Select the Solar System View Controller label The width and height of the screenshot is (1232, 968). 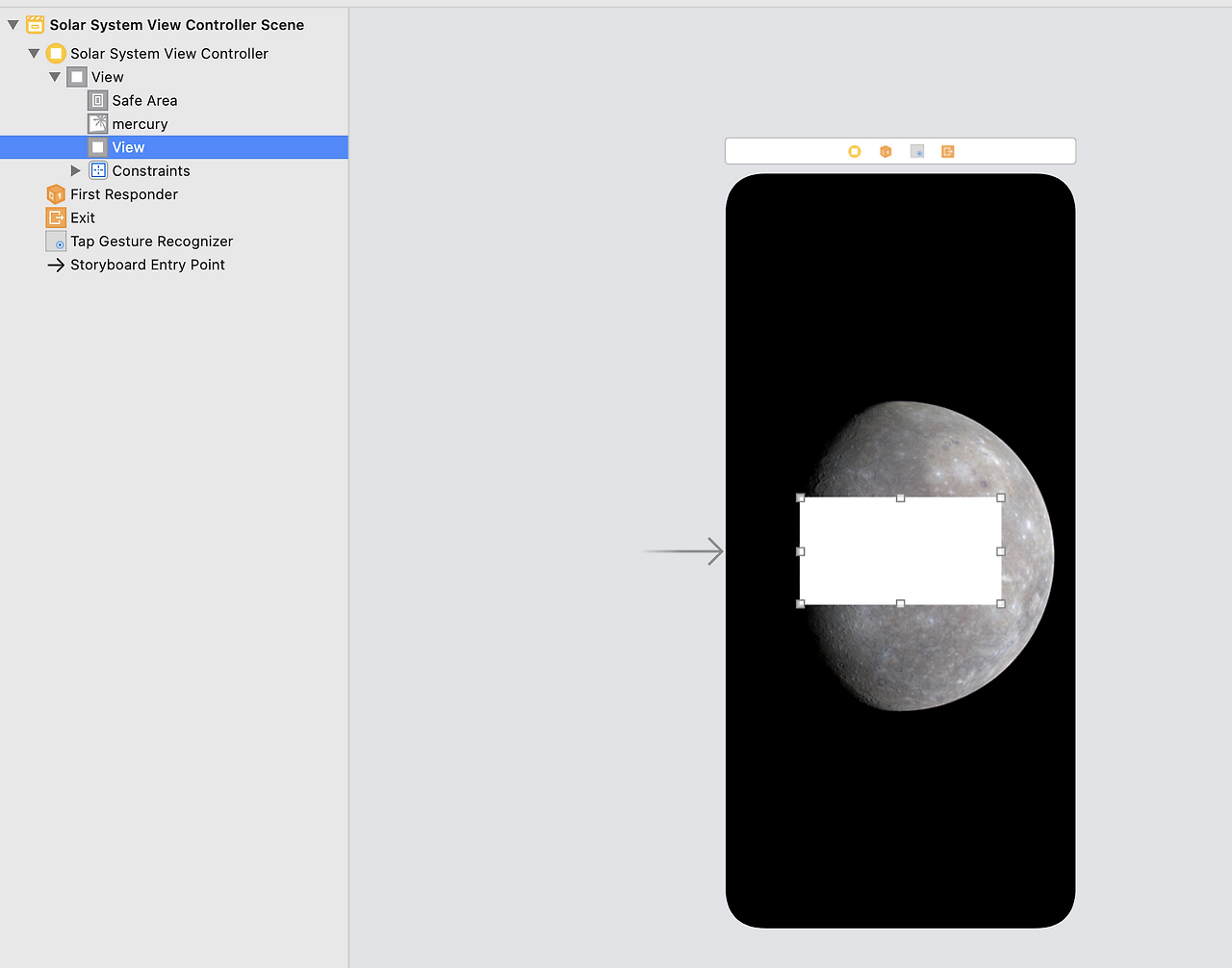pos(169,54)
